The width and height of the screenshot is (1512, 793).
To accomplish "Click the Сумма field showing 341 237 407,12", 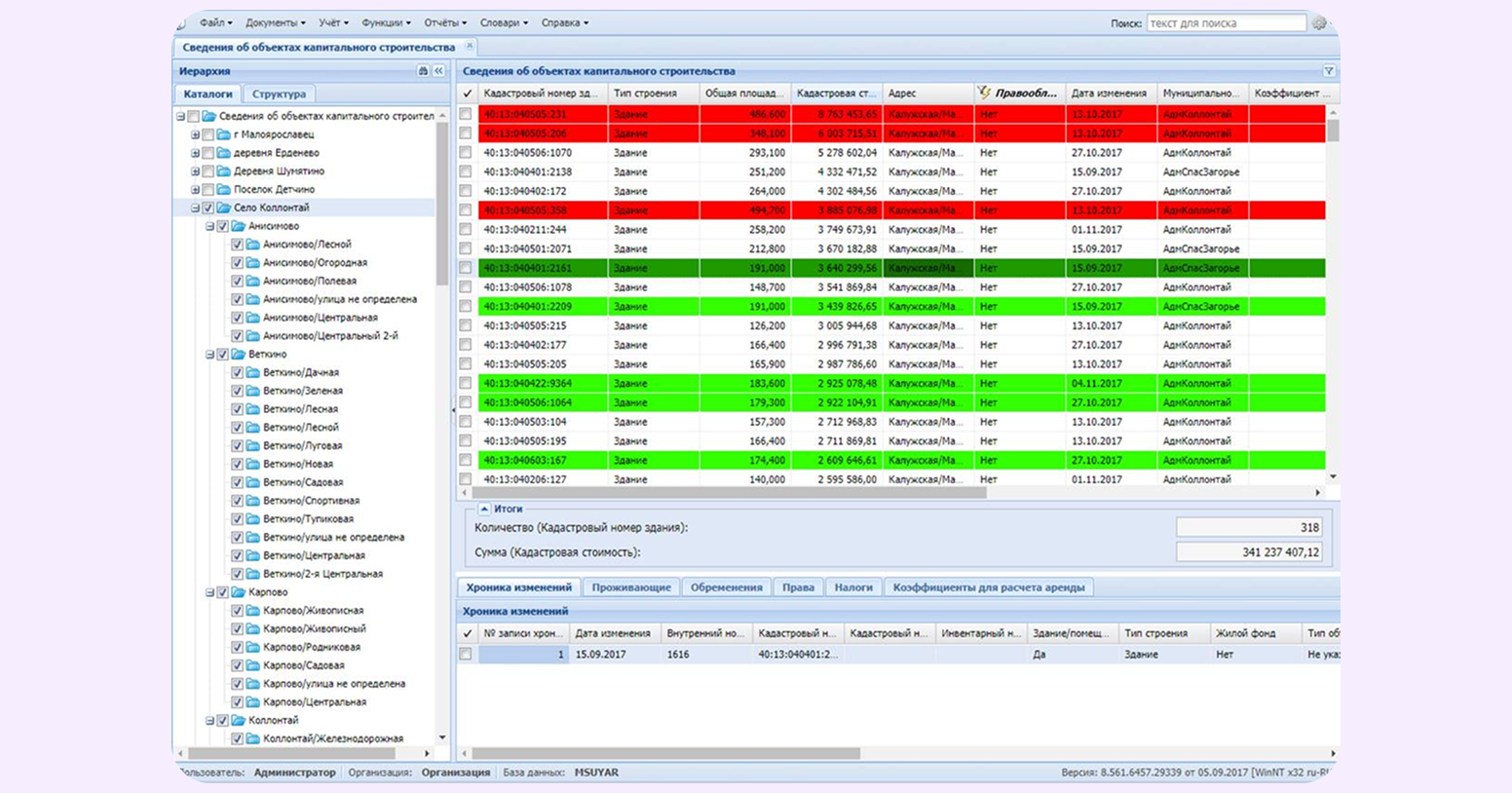I will [x=1249, y=552].
